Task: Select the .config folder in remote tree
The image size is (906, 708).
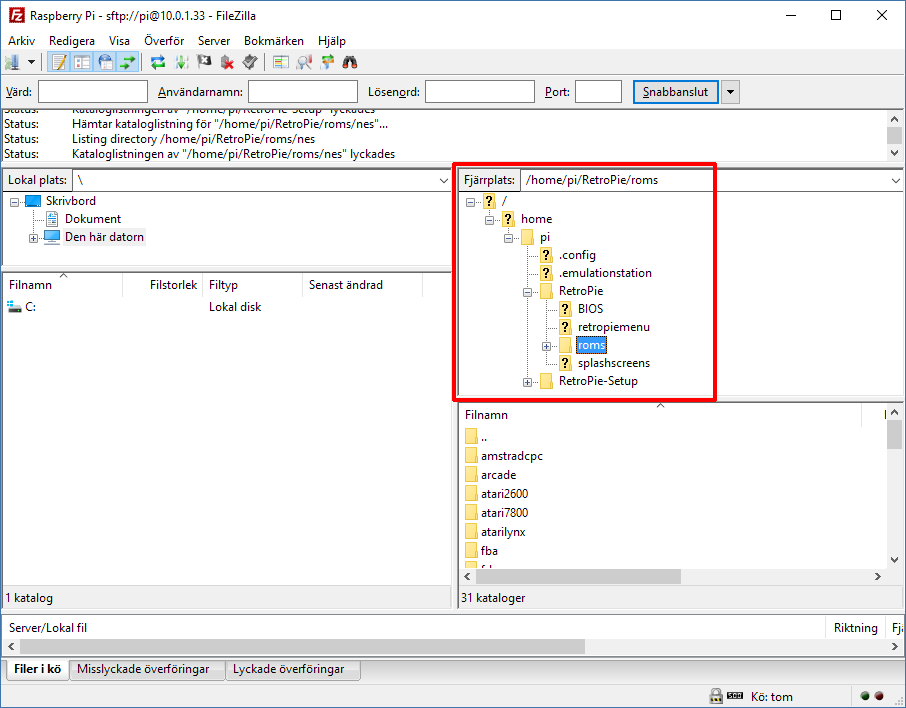Action: point(577,255)
